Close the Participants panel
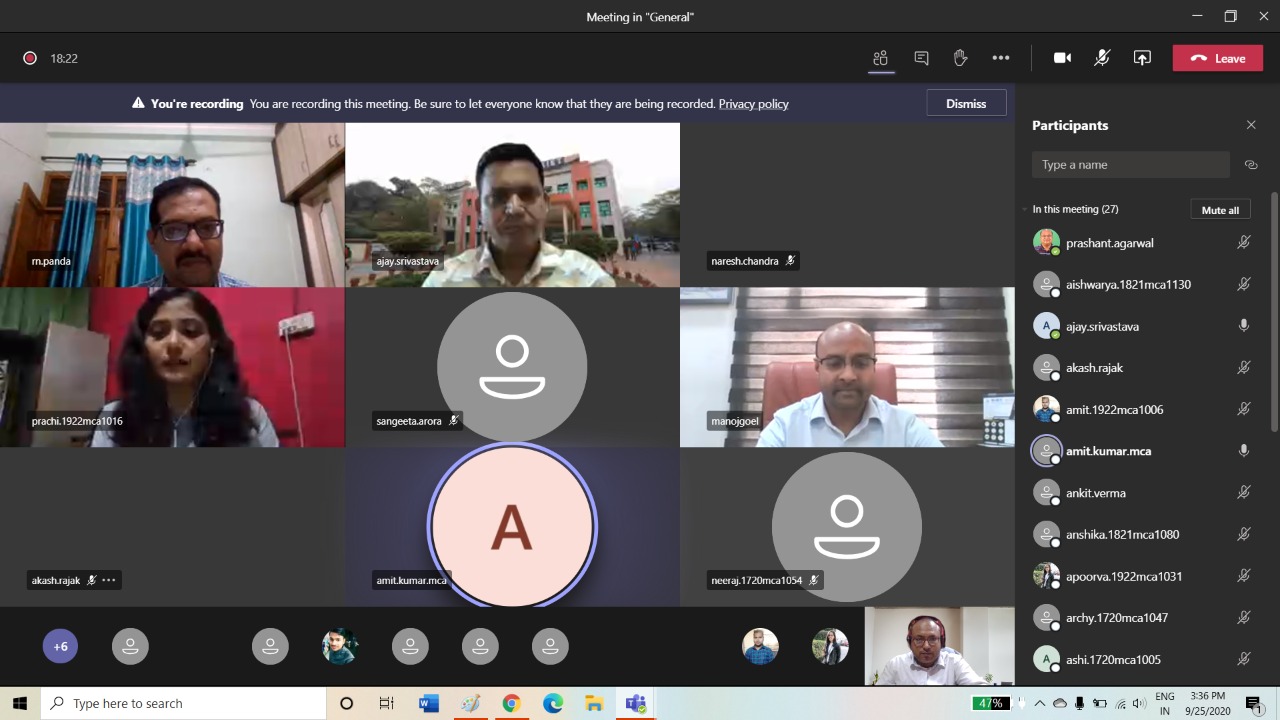Image resolution: width=1280 pixels, height=720 pixels. pyautogui.click(x=1250, y=125)
